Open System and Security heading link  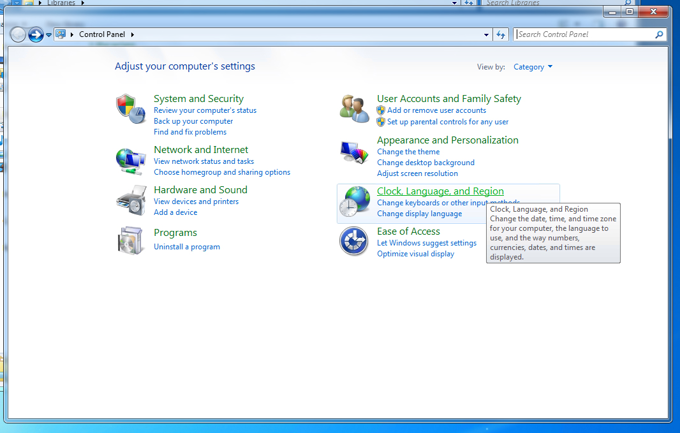click(x=199, y=99)
